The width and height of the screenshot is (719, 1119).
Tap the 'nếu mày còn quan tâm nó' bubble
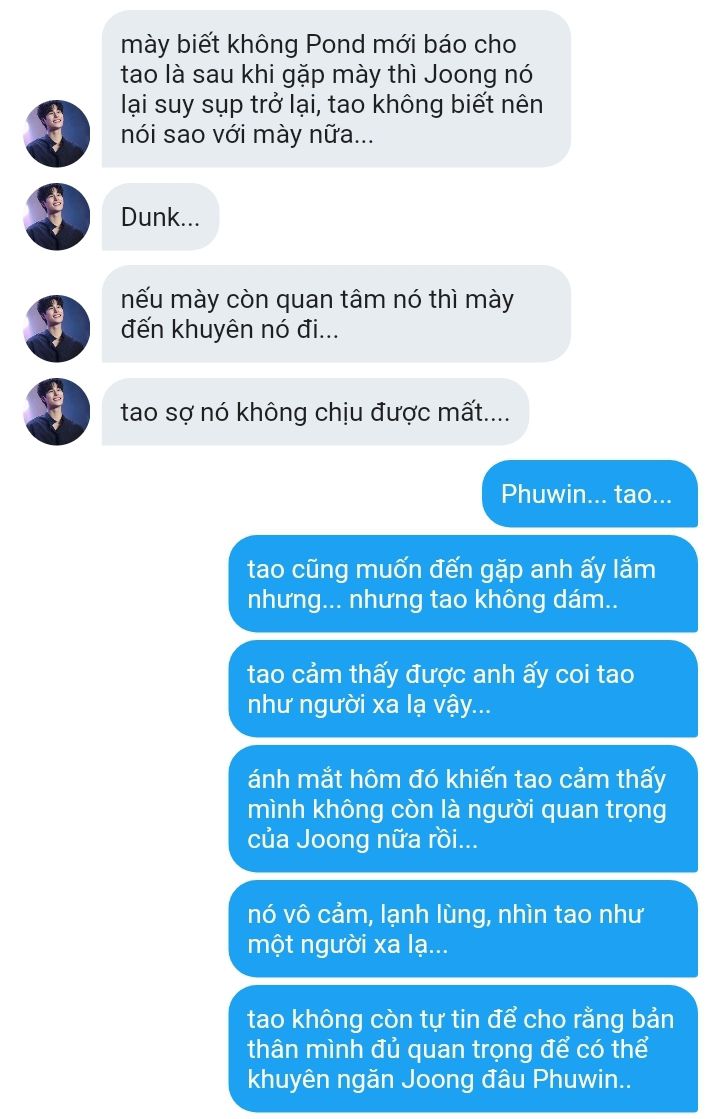click(x=336, y=314)
